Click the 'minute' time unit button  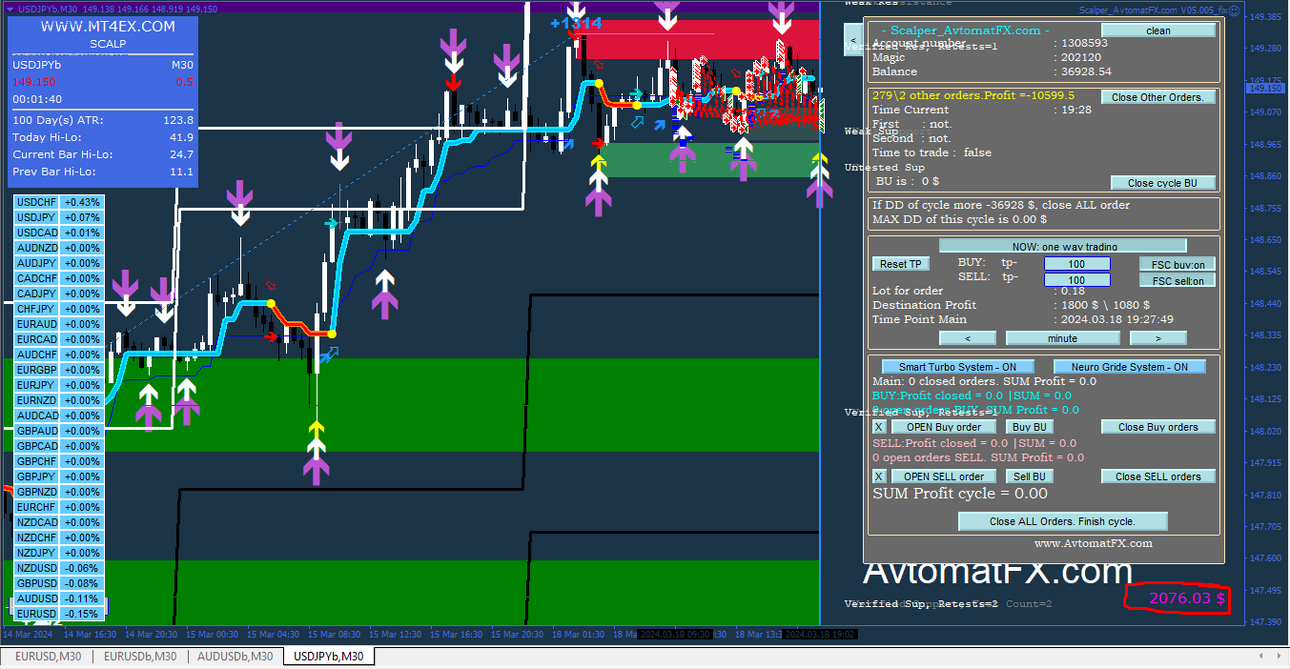point(1062,338)
